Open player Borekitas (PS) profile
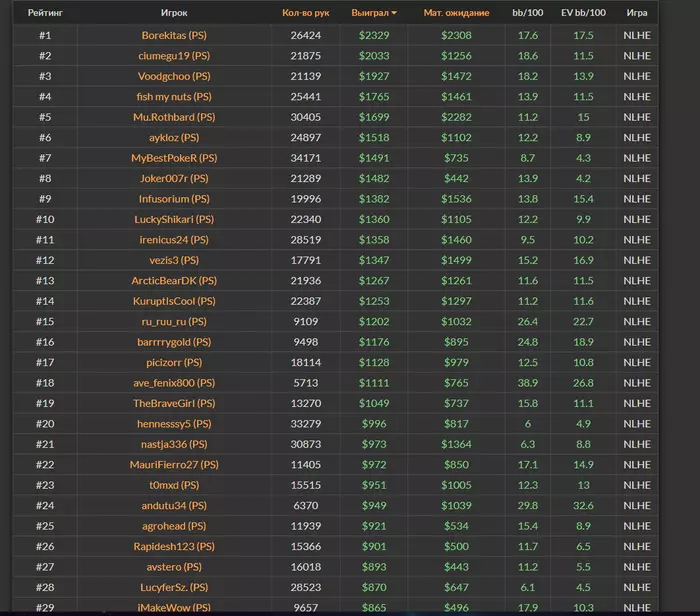Screen dimensions: 700x616 [174, 35]
